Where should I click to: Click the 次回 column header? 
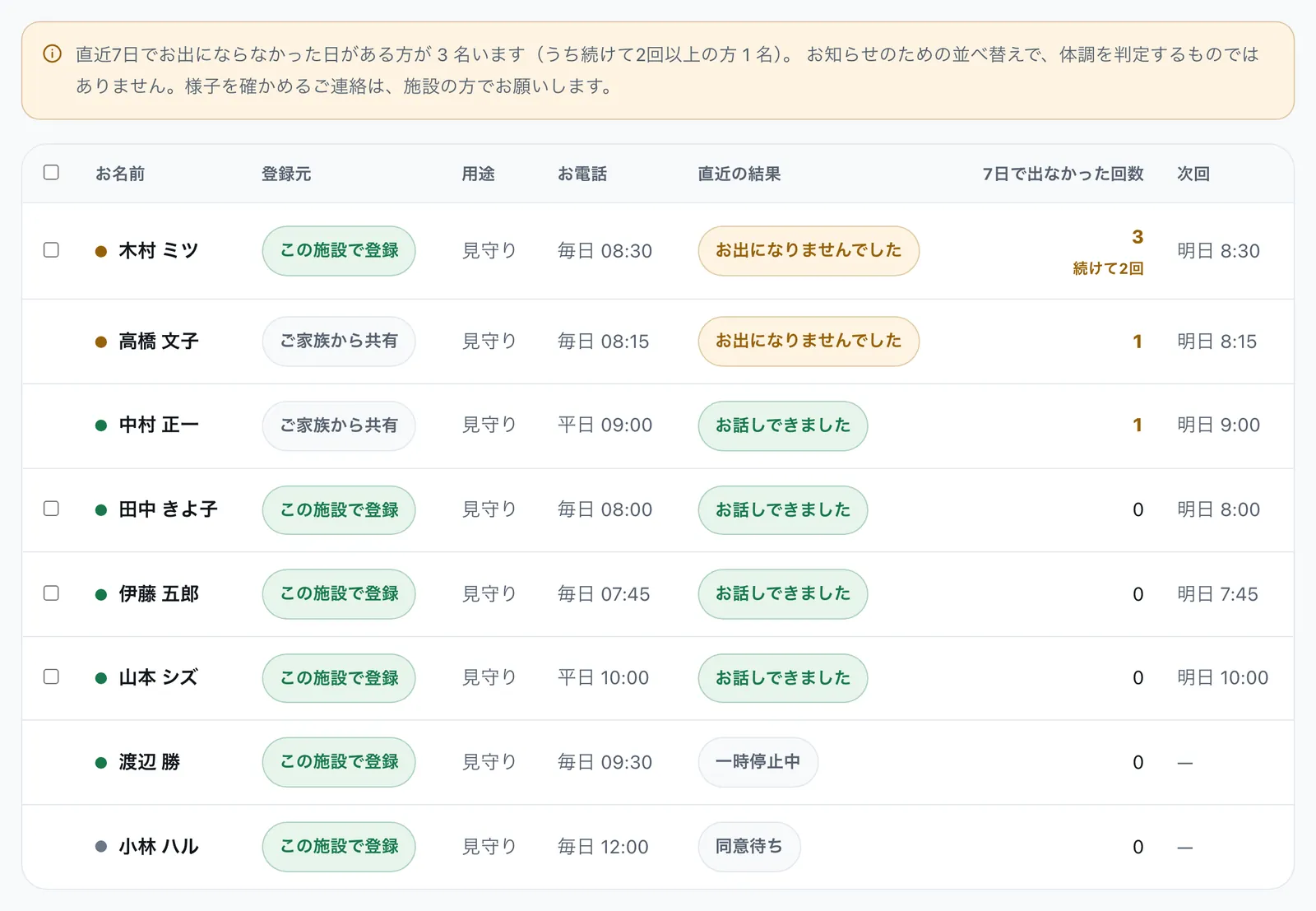[1193, 174]
